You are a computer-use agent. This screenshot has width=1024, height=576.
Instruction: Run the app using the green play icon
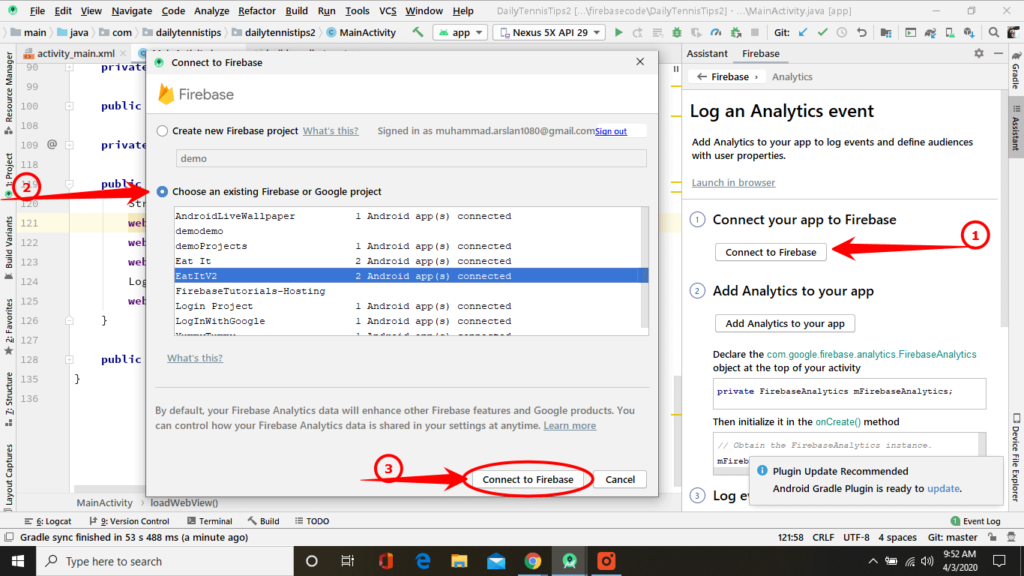coord(618,31)
